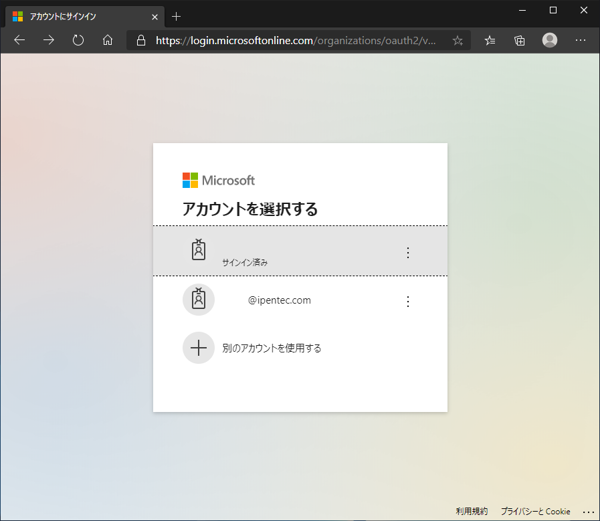Click the plus icon for another account

[199, 348]
